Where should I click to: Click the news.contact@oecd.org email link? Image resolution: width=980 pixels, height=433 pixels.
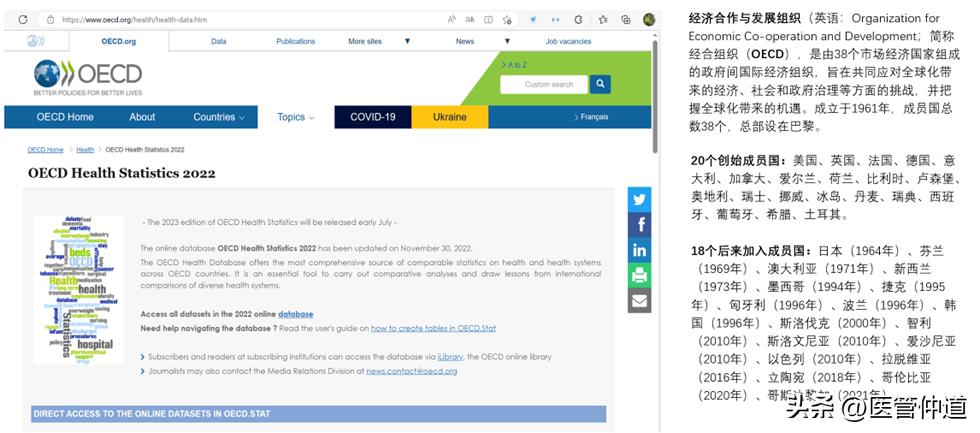(412, 371)
